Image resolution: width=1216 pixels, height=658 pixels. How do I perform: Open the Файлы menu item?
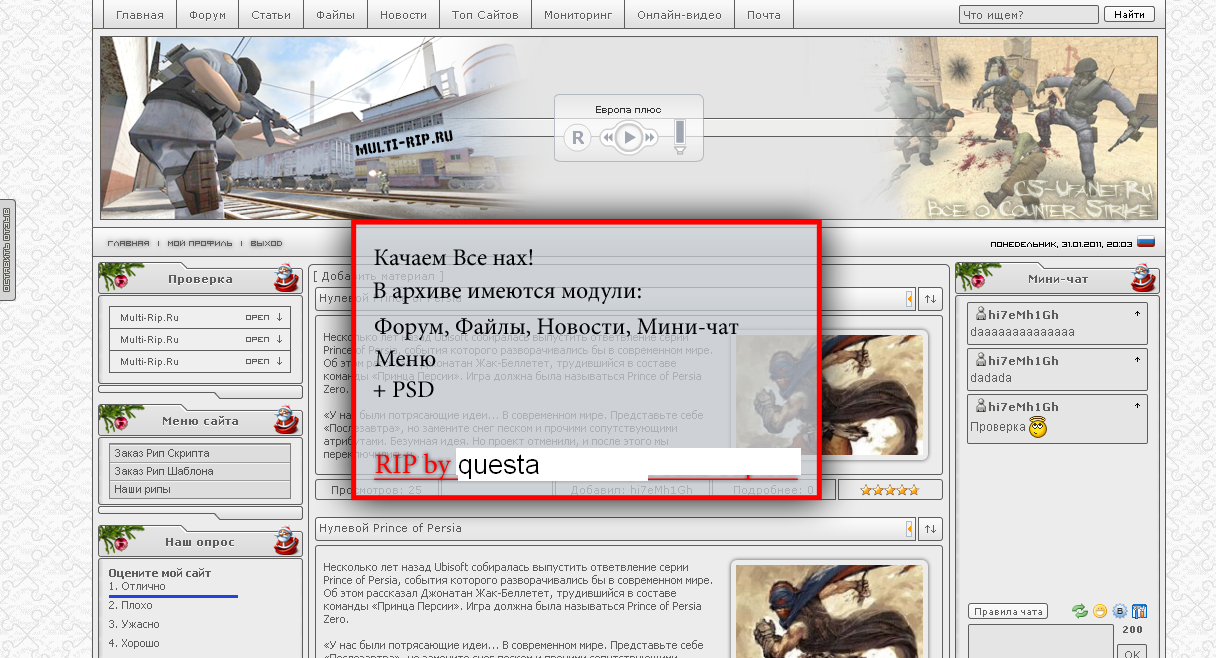pos(336,15)
